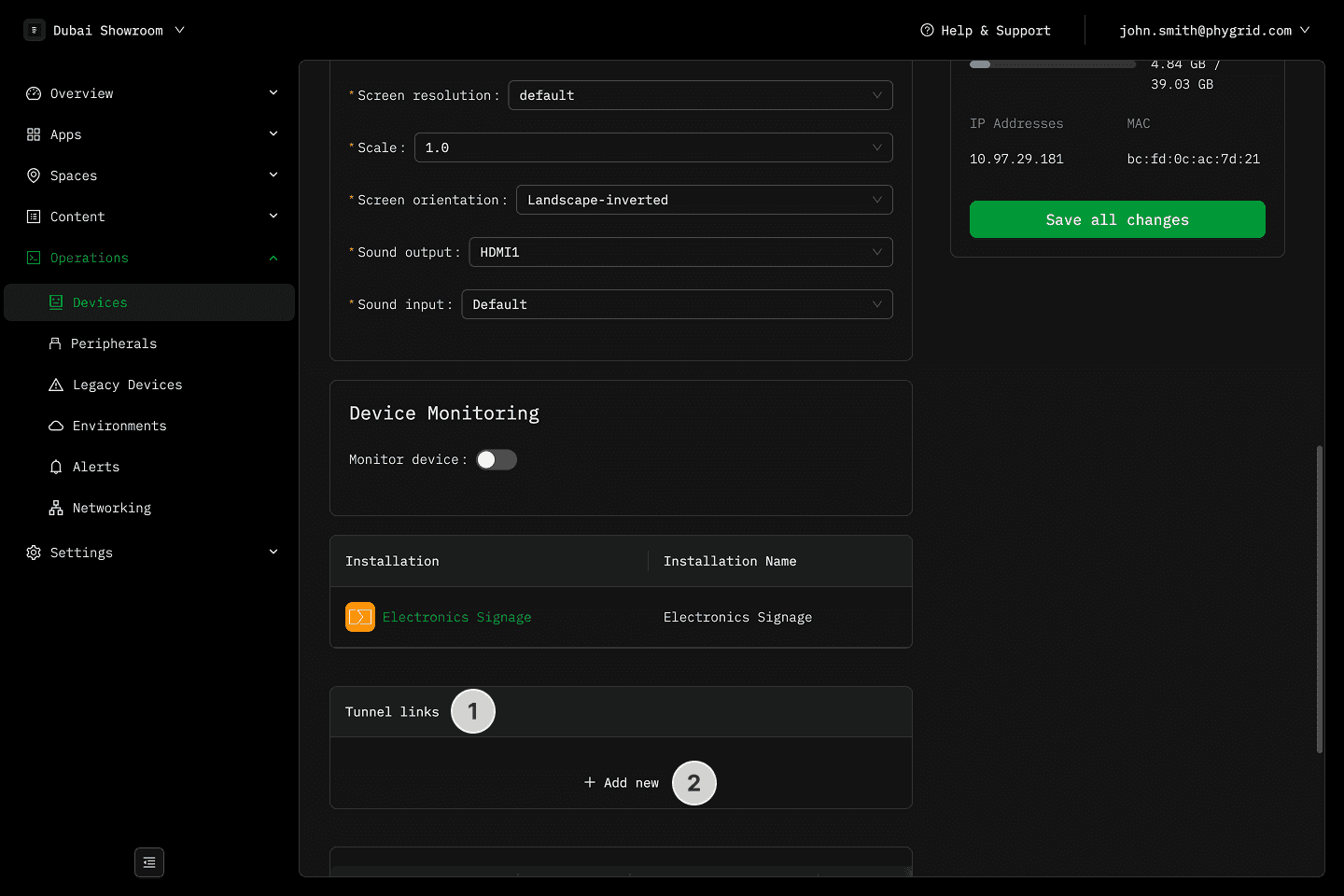Expand the Settings menu chevron

pos(273,552)
